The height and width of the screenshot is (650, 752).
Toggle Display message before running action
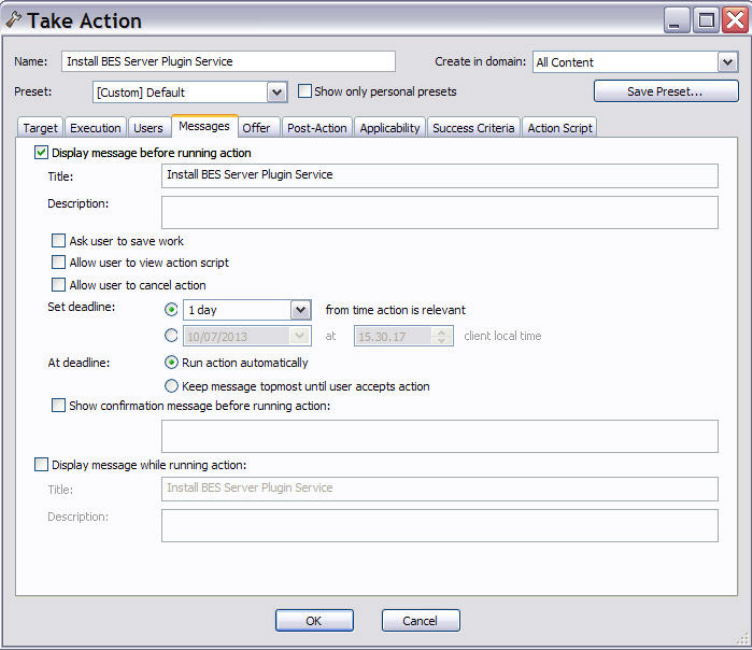41,153
